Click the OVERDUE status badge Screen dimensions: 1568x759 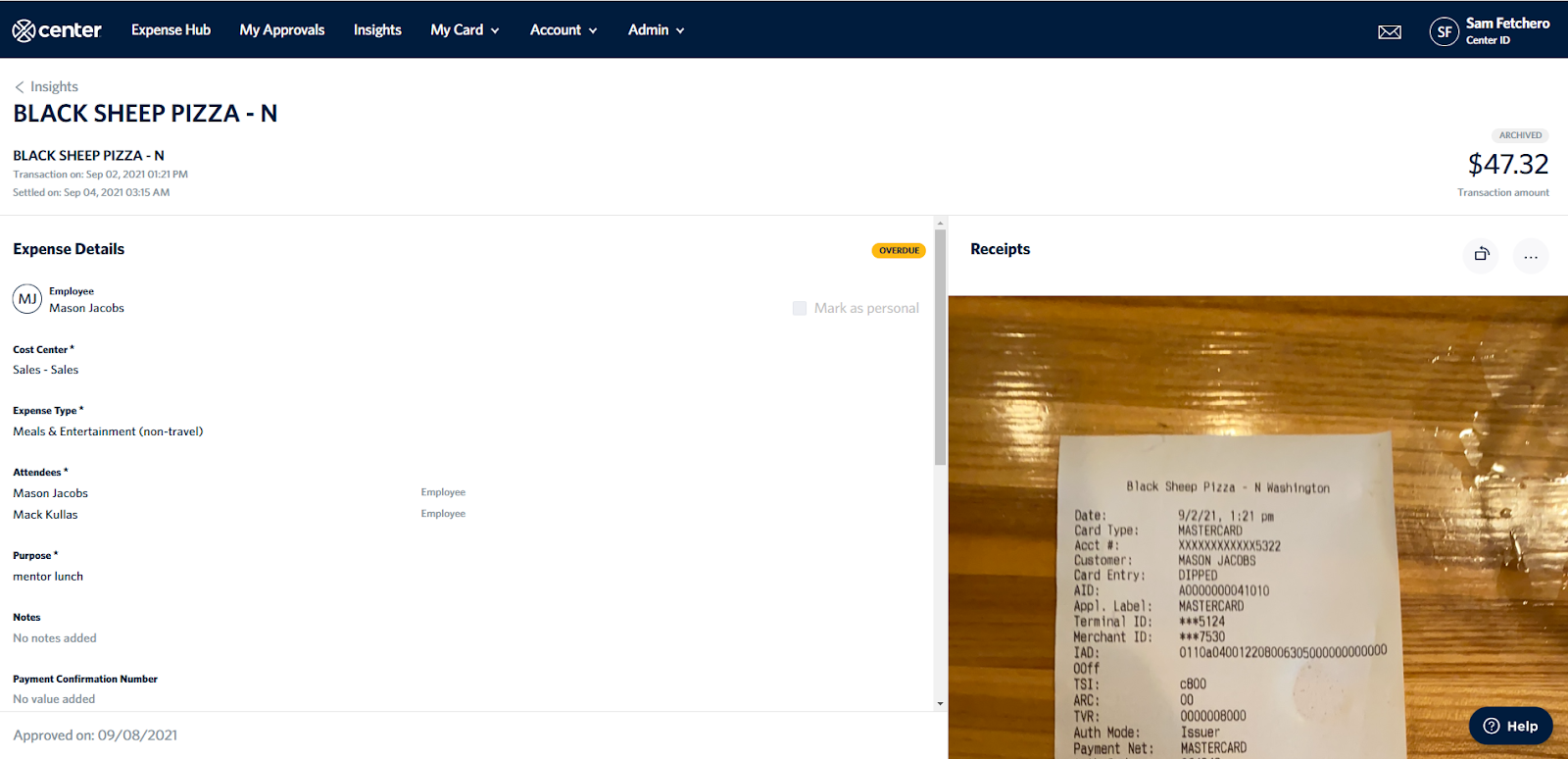coord(899,250)
